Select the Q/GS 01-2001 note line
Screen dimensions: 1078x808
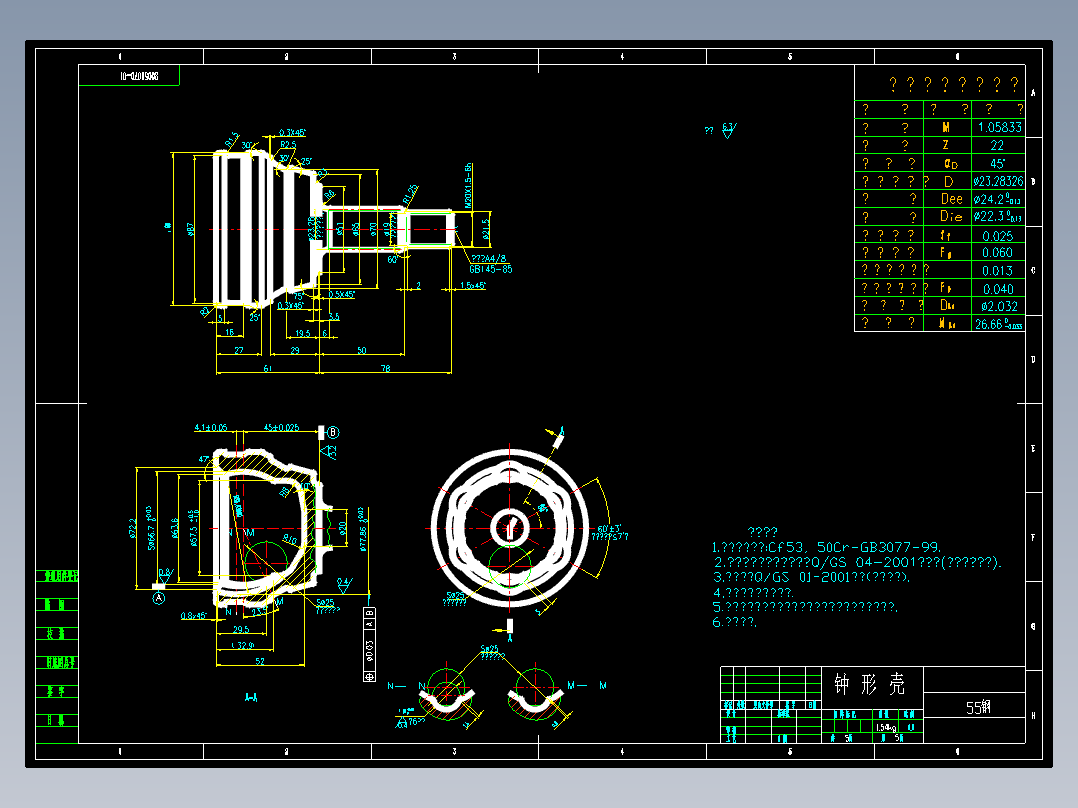click(x=811, y=578)
